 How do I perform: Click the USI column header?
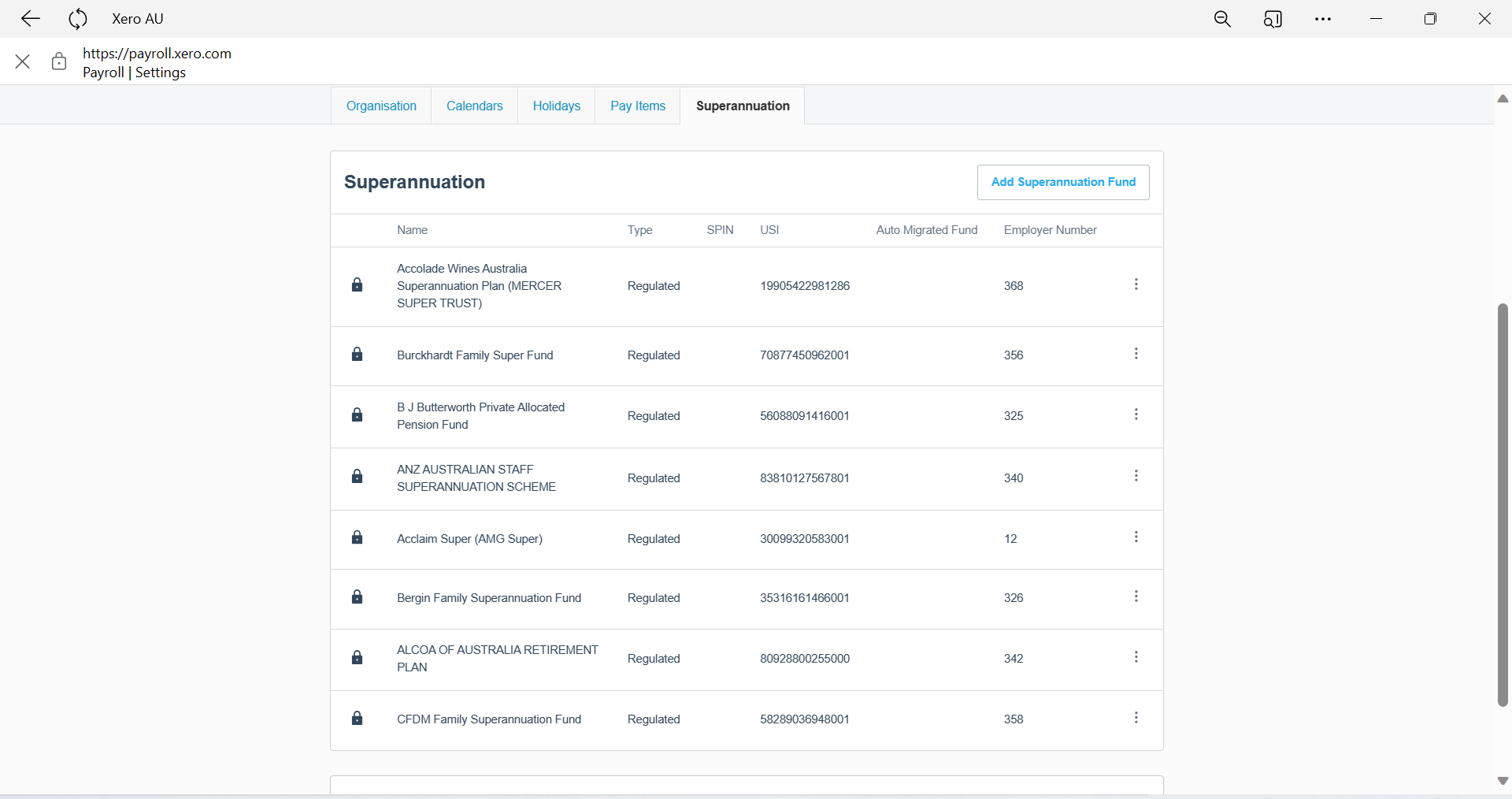coord(769,230)
